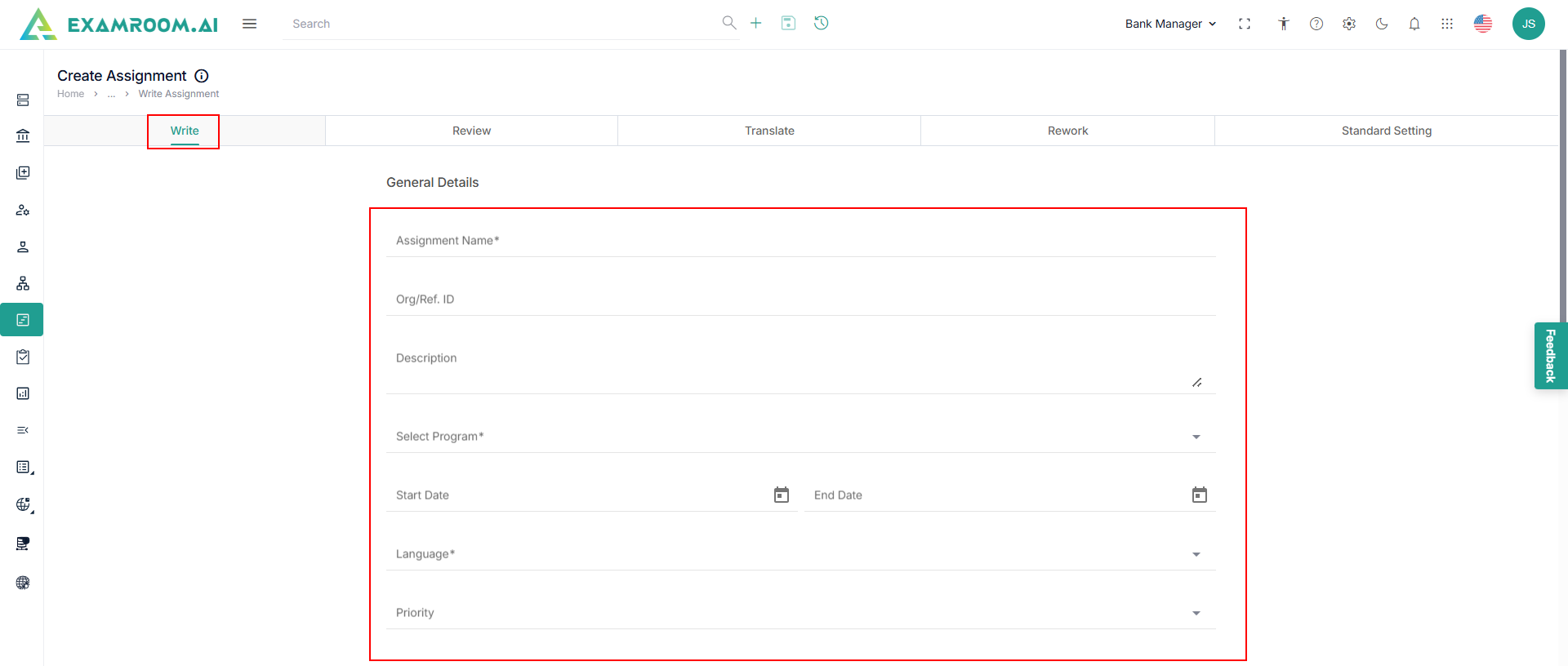Viewport: 1568px width, 666px height.
Task: Click the save disk icon
Action: tap(788, 23)
